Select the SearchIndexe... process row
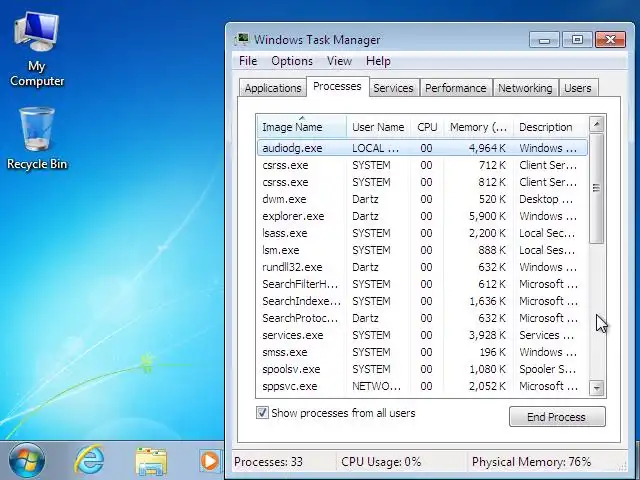This screenshot has height=480, width=640. tap(422, 301)
